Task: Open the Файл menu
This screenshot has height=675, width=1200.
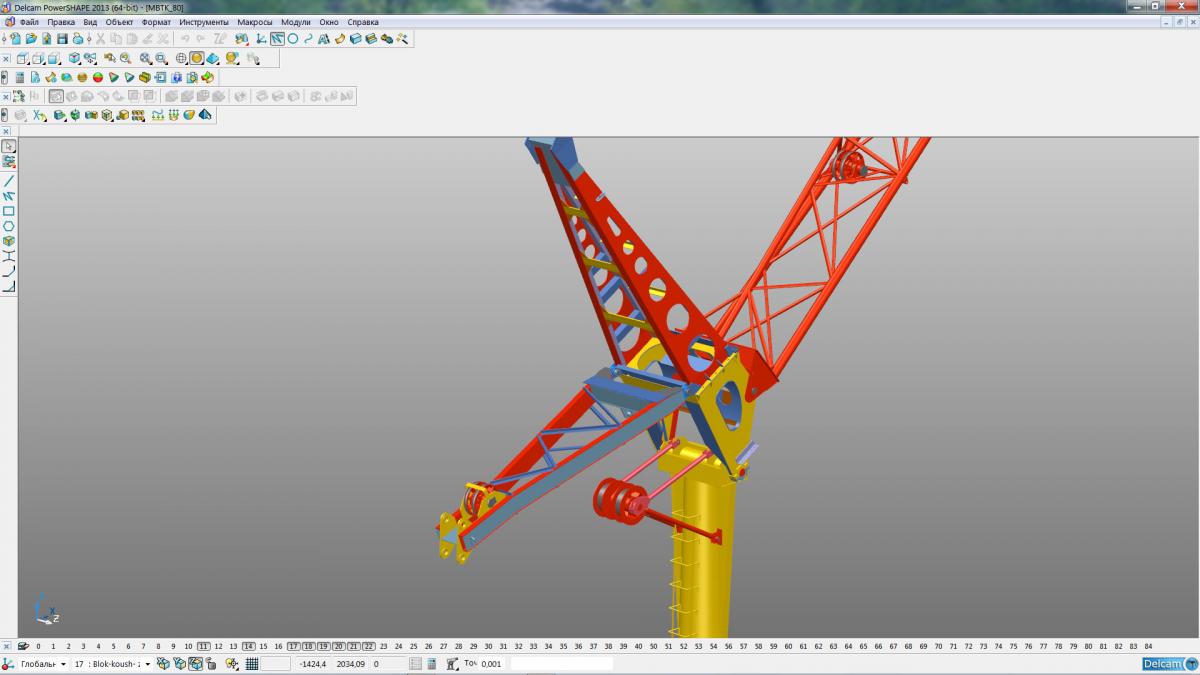Action: [29, 22]
